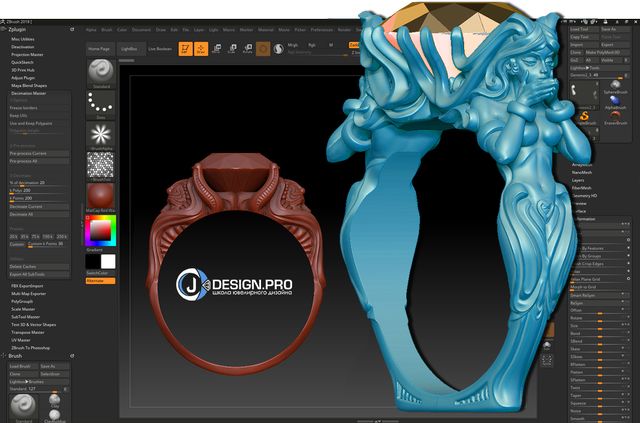Image resolution: width=640 pixels, height=423 pixels.
Task: Select the Move transform tool icon
Action: 217,47
